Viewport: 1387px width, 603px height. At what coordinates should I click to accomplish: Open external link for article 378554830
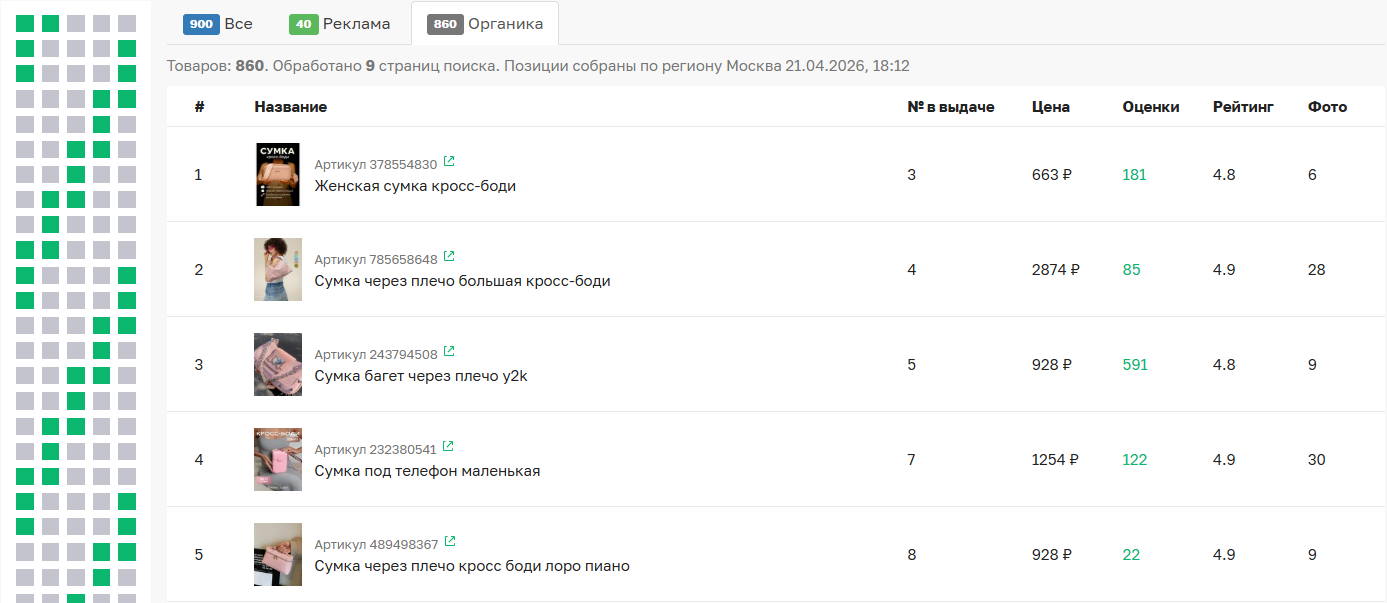click(x=449, y=162)
